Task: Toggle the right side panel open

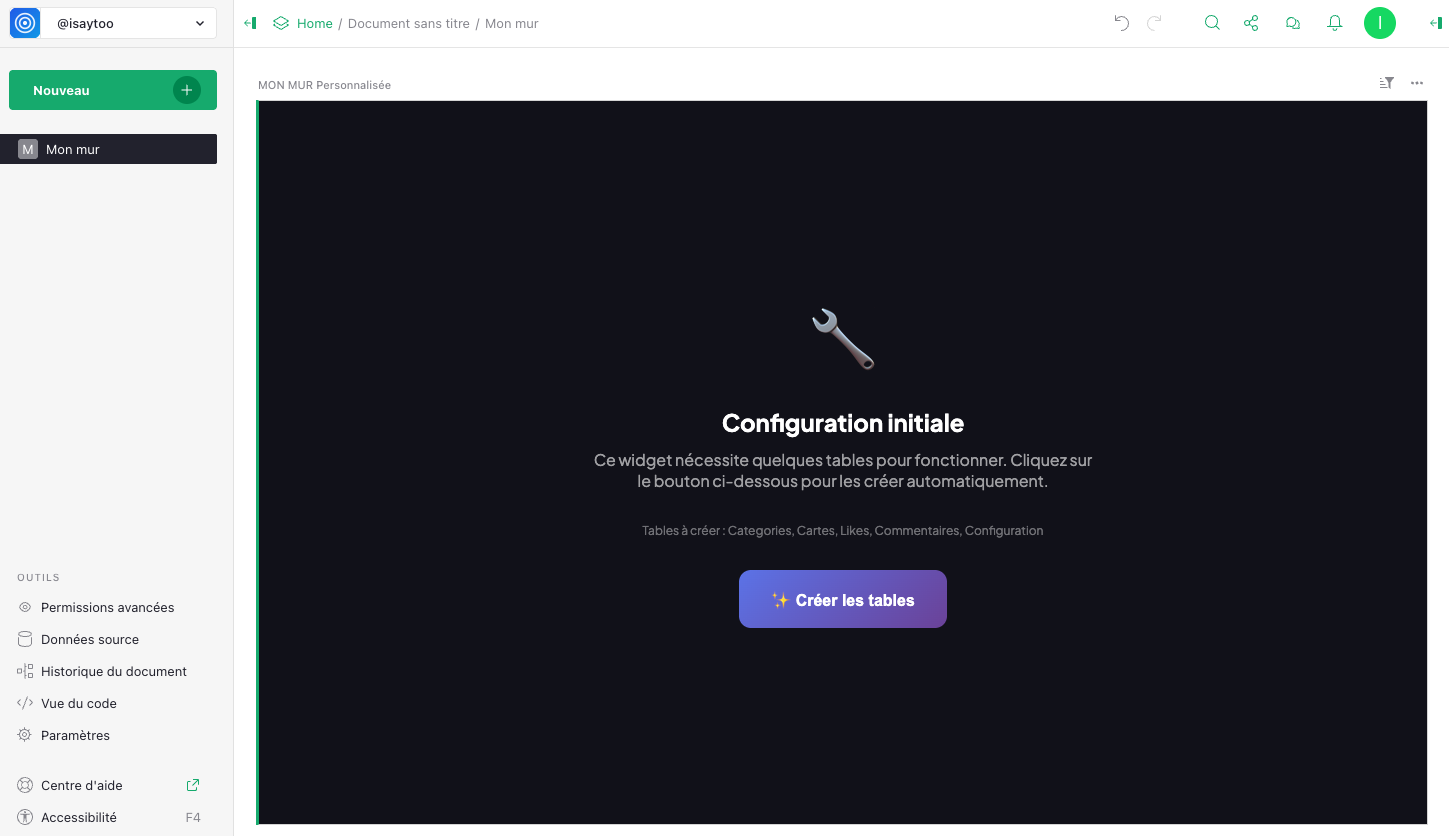Action: tap(1435, 23)
